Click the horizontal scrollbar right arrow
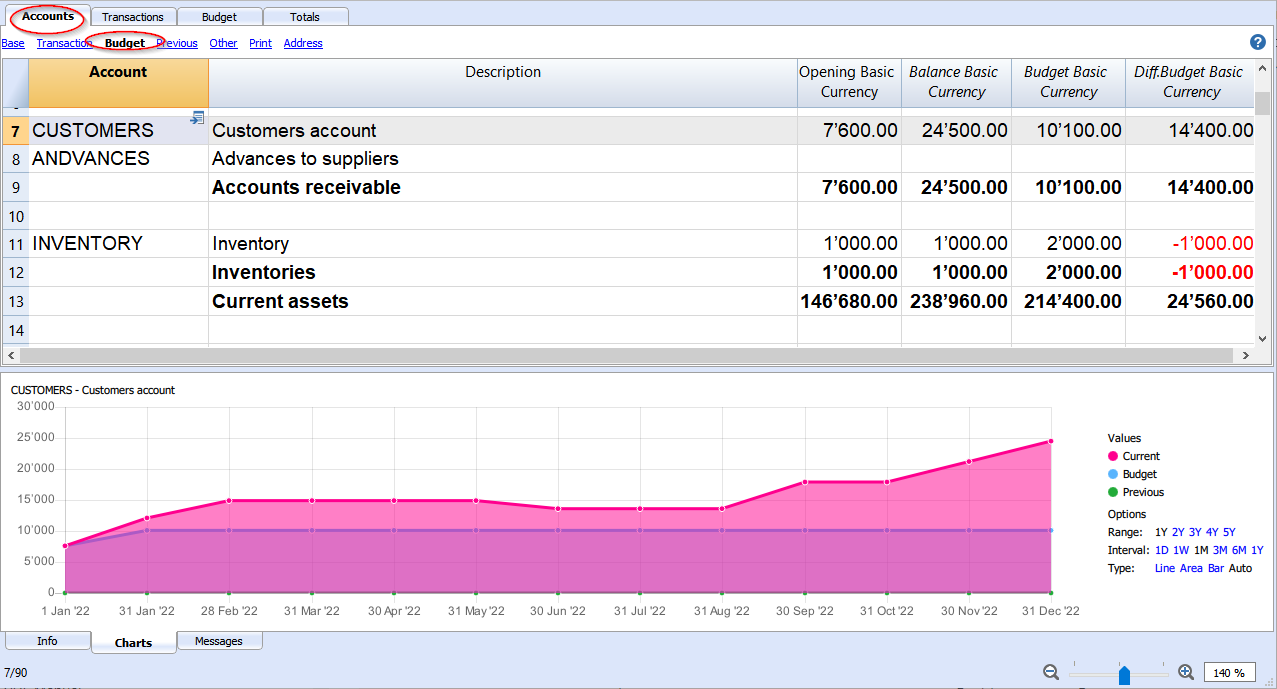The height and width of the screenshot is (689, 1277). click(1246, 355)
